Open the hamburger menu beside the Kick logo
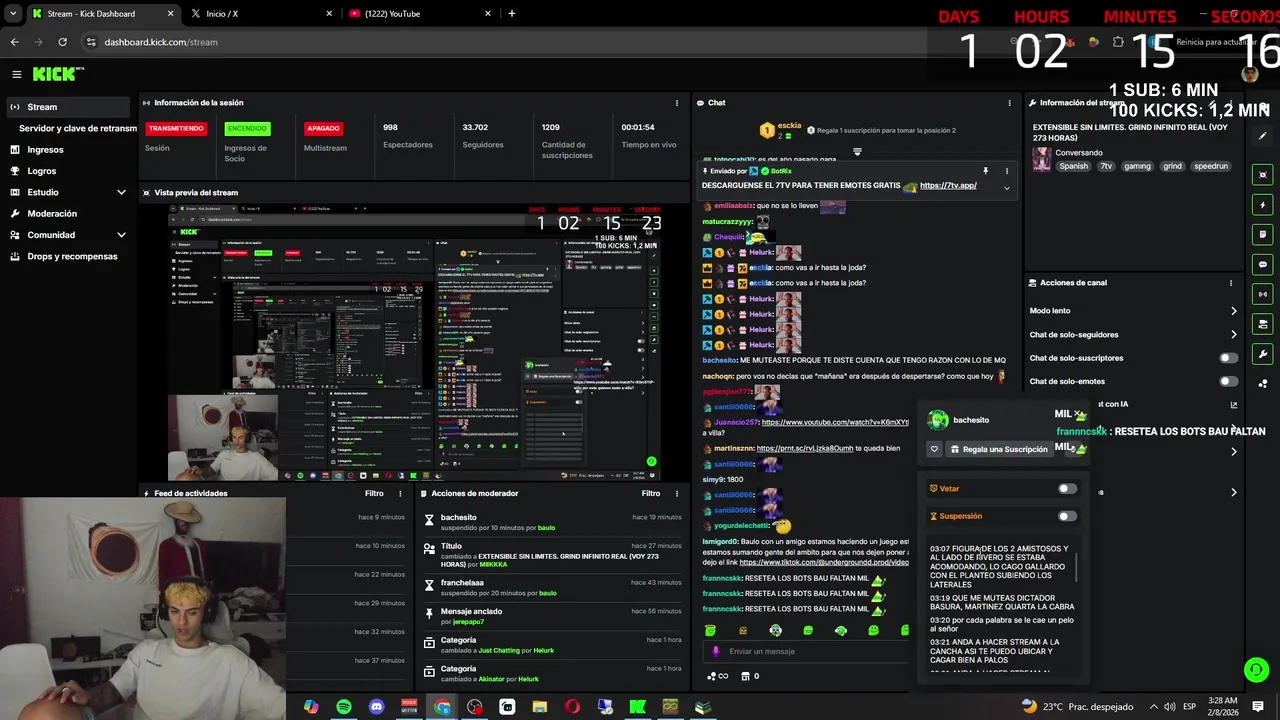 (16, 74)
